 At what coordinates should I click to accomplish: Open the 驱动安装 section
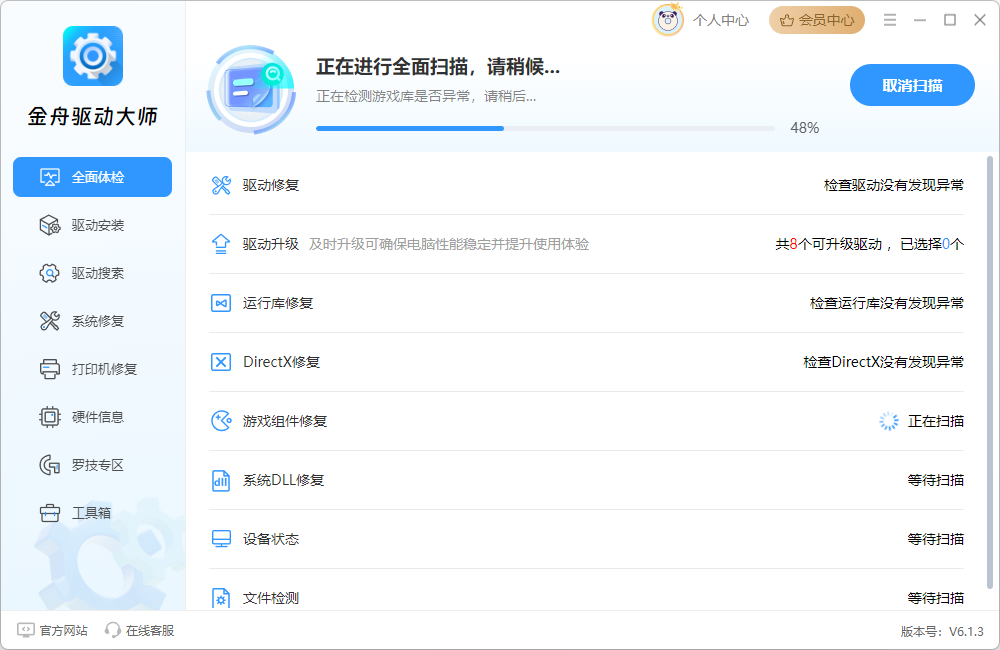pyautogui.click(x=92, y=225)
